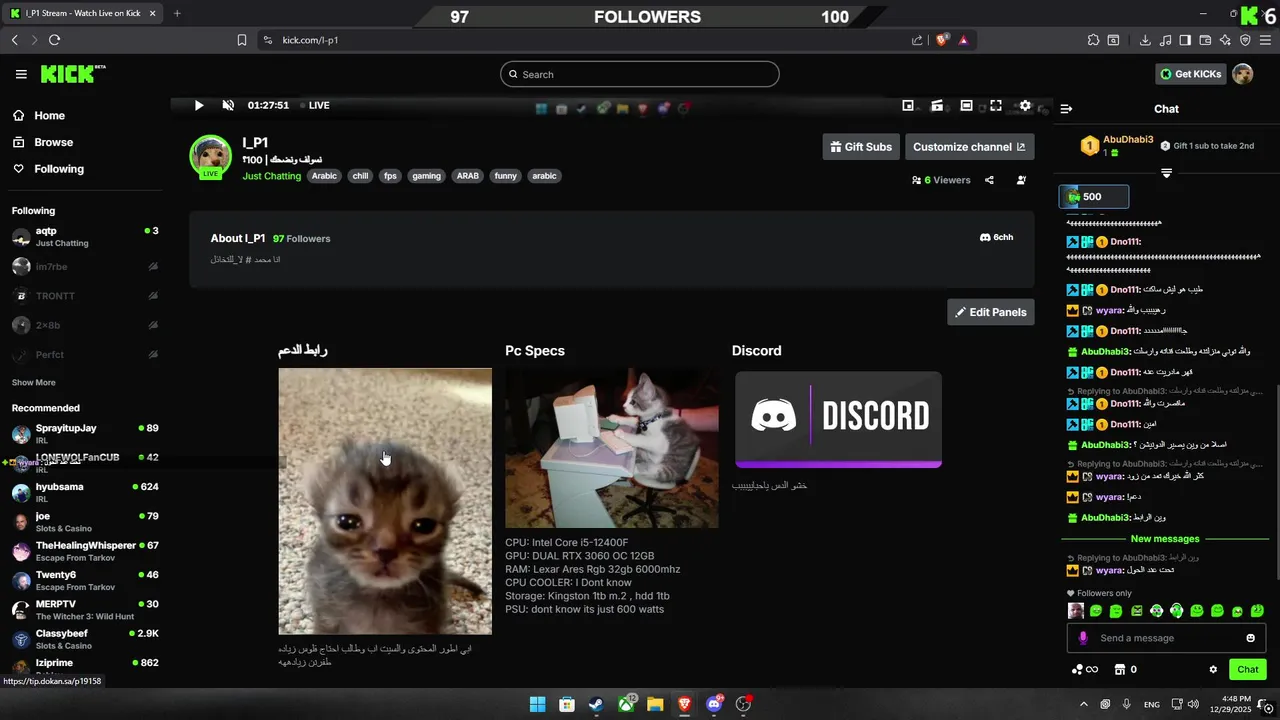This screenshot has width=1280, height=720.
Task: Open SprayitupJay recommended channel
Action: (x=84, y=434)
